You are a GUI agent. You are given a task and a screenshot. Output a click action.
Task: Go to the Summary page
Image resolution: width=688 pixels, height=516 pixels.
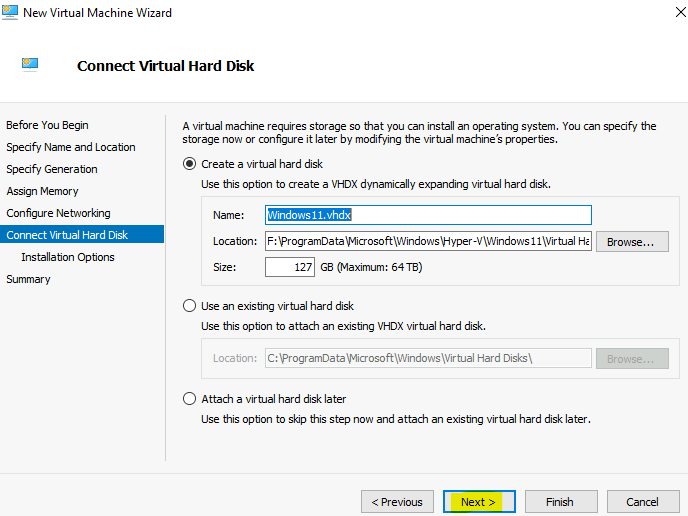(28, 279)
